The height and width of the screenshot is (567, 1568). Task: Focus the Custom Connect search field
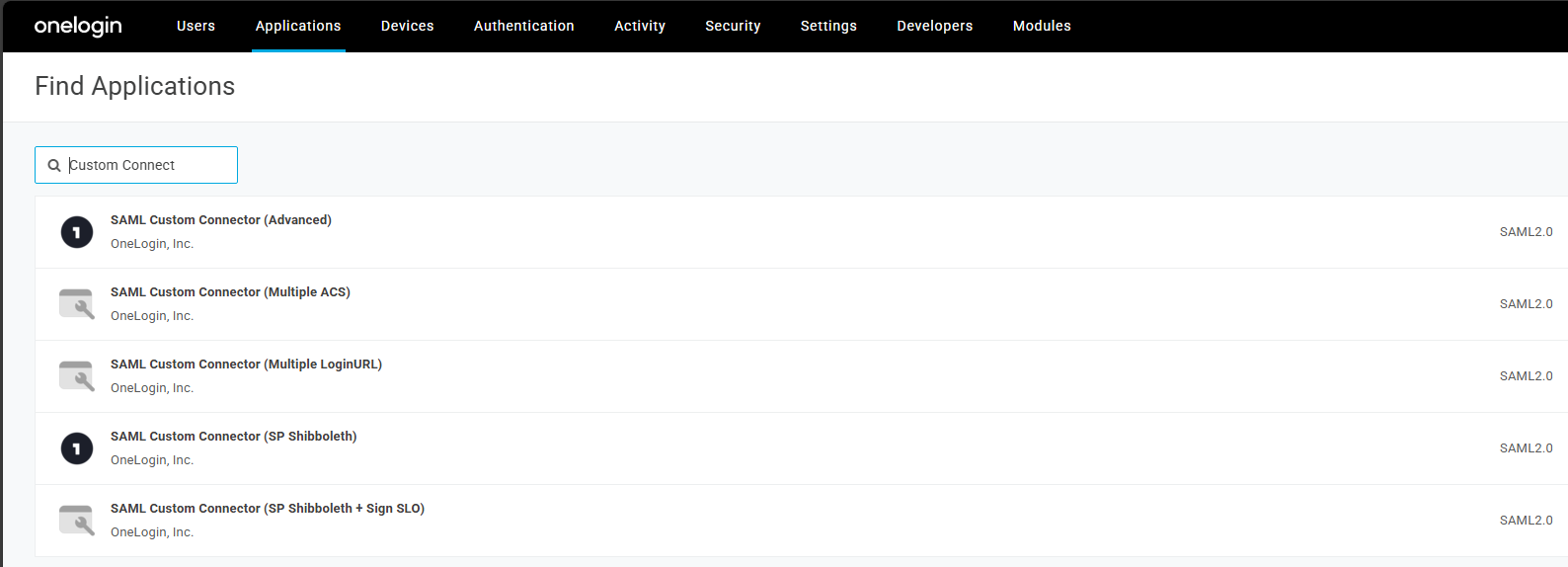point(136,165)
